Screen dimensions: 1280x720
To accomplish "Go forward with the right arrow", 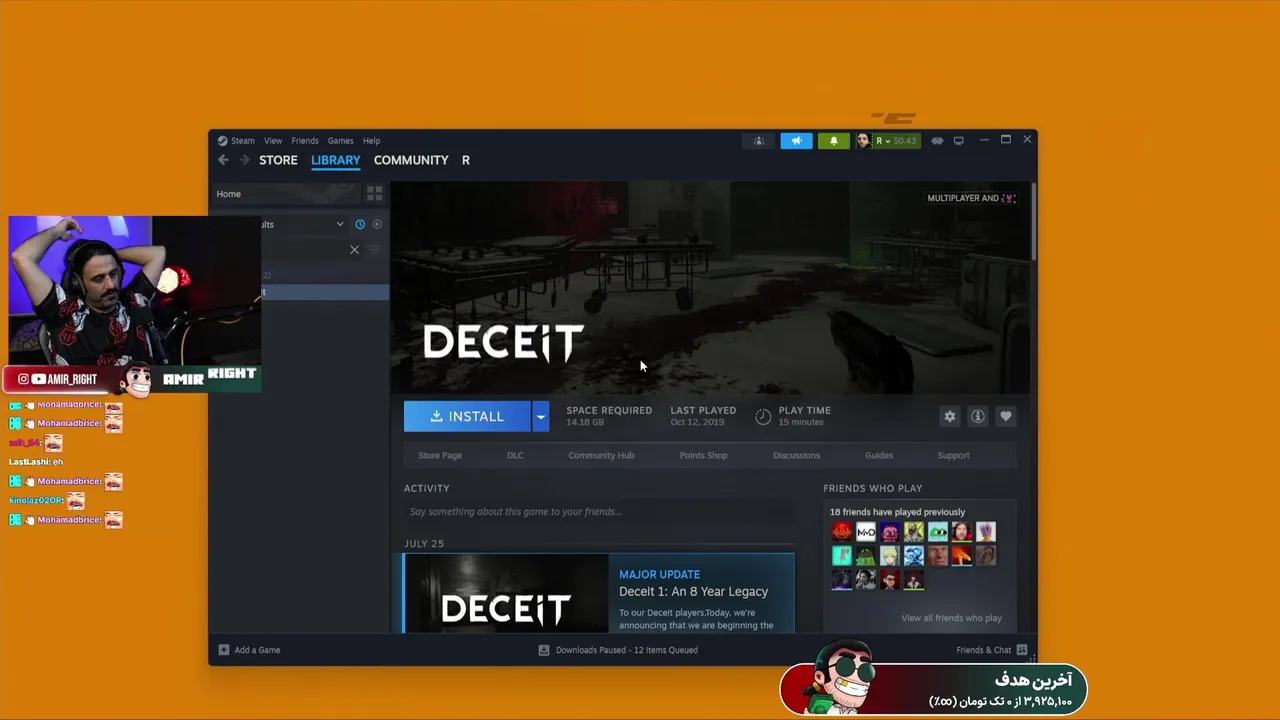I will click(x=244, y=160).
